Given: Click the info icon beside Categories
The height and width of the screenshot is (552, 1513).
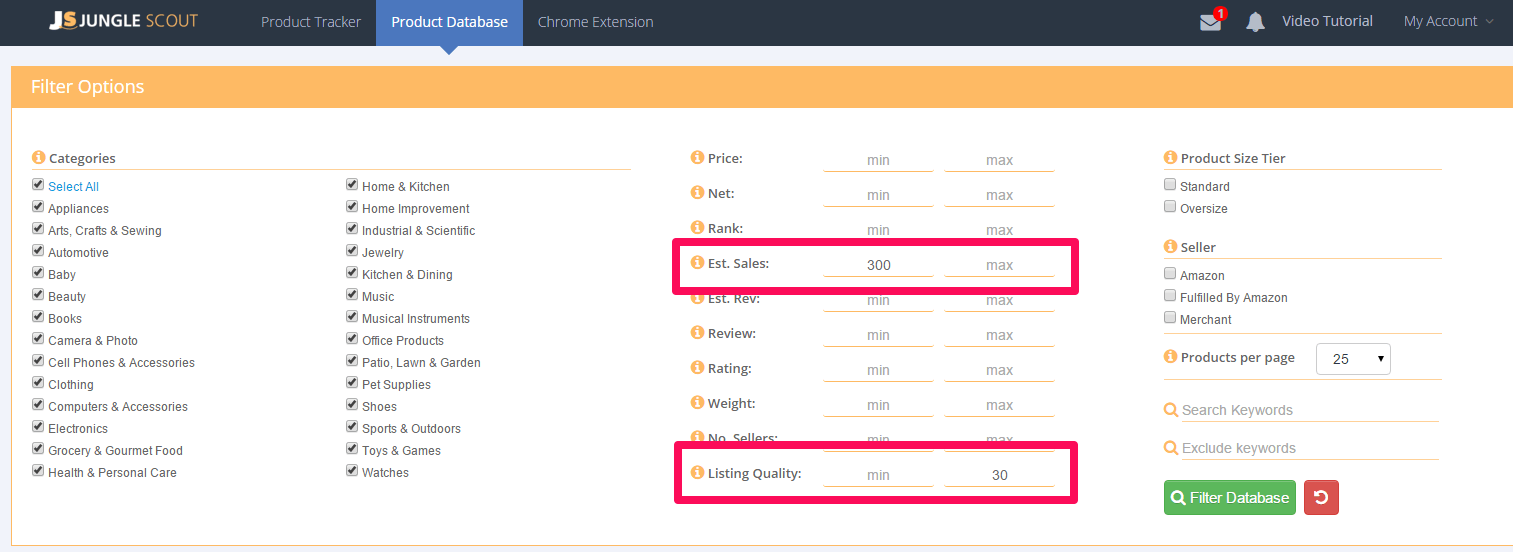Looking at the screenshot, I should pos(39,158).
